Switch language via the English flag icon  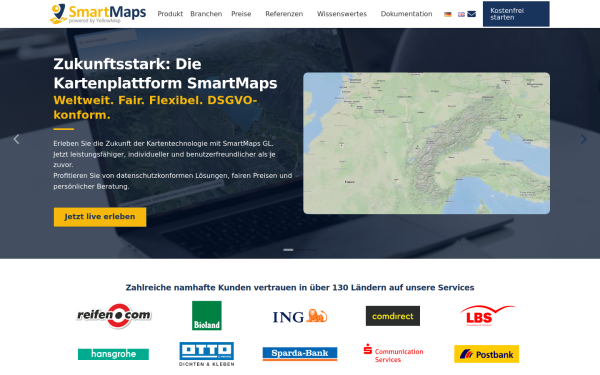pos(461,14)
